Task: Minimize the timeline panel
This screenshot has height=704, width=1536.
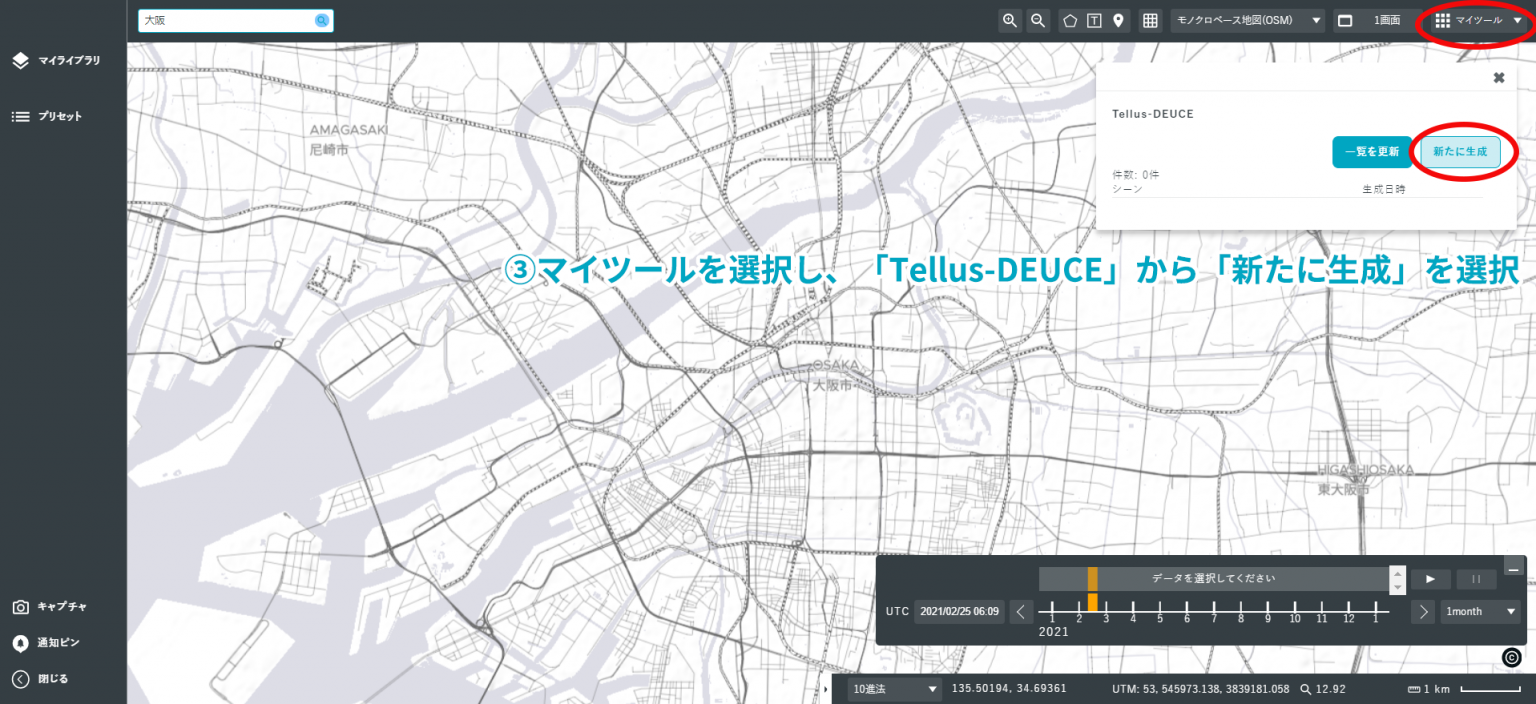Action: [x=1513, y=568]
